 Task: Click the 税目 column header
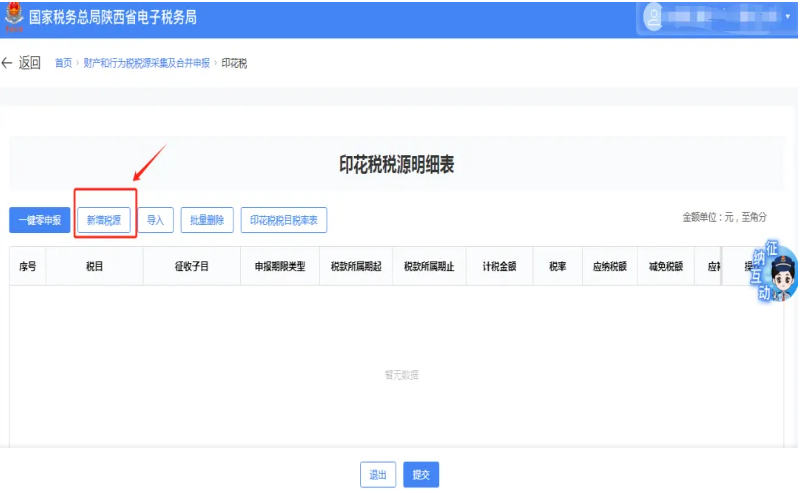95,267
